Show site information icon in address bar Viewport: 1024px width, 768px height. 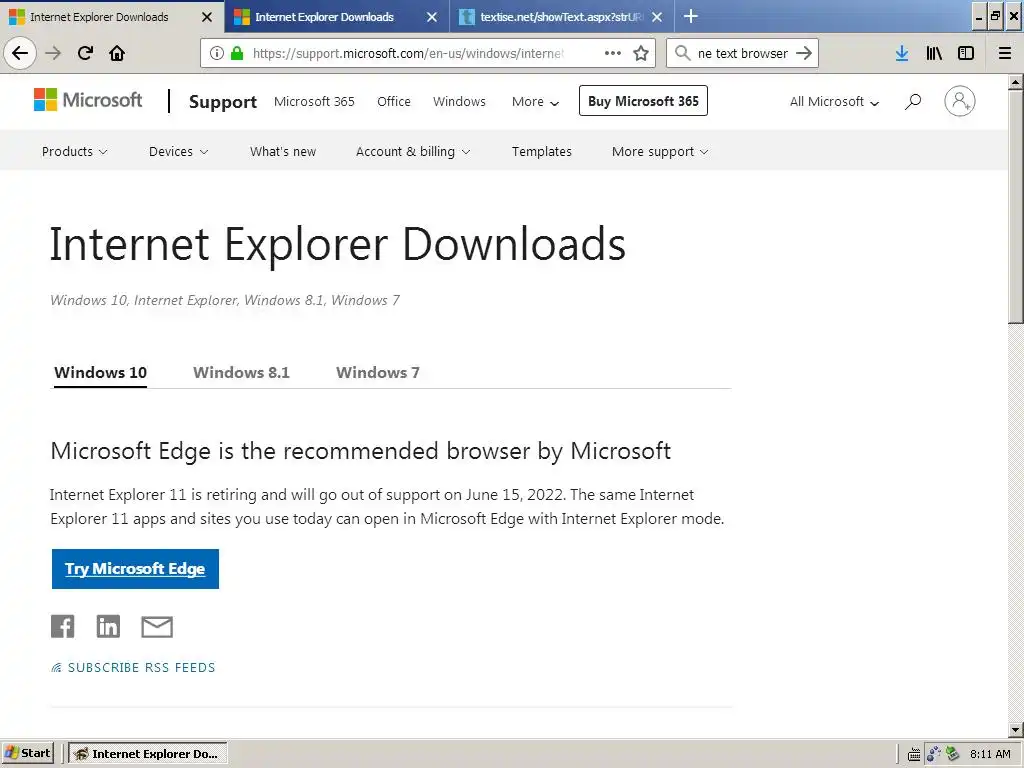[217, 53]
